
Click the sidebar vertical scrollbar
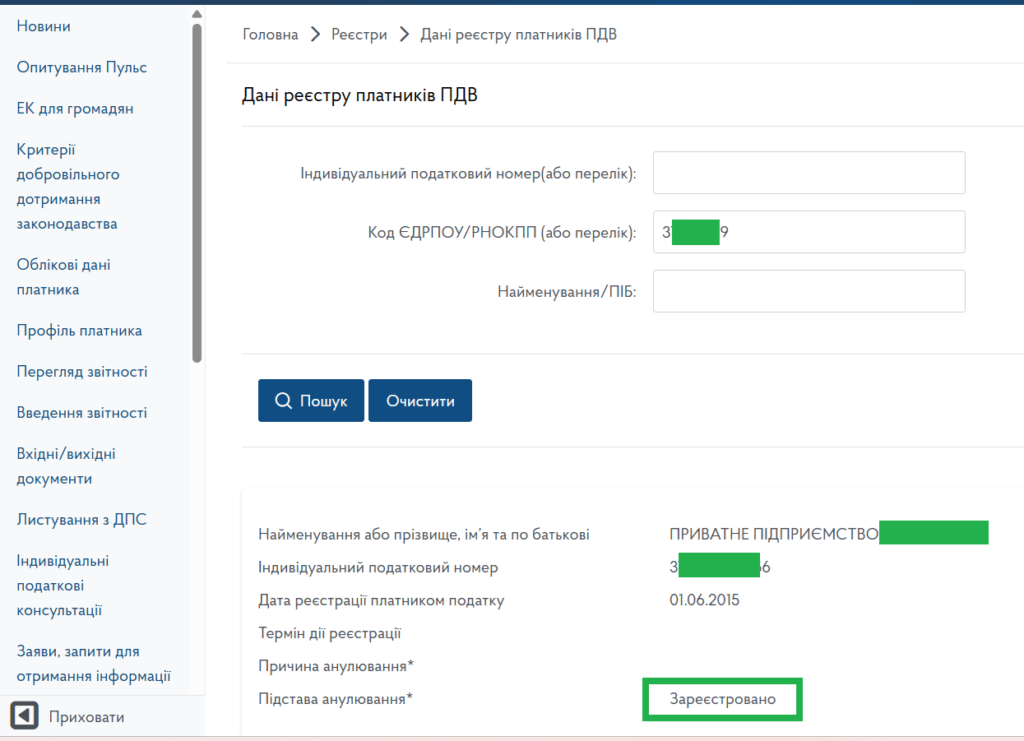(x=197, y=190)
